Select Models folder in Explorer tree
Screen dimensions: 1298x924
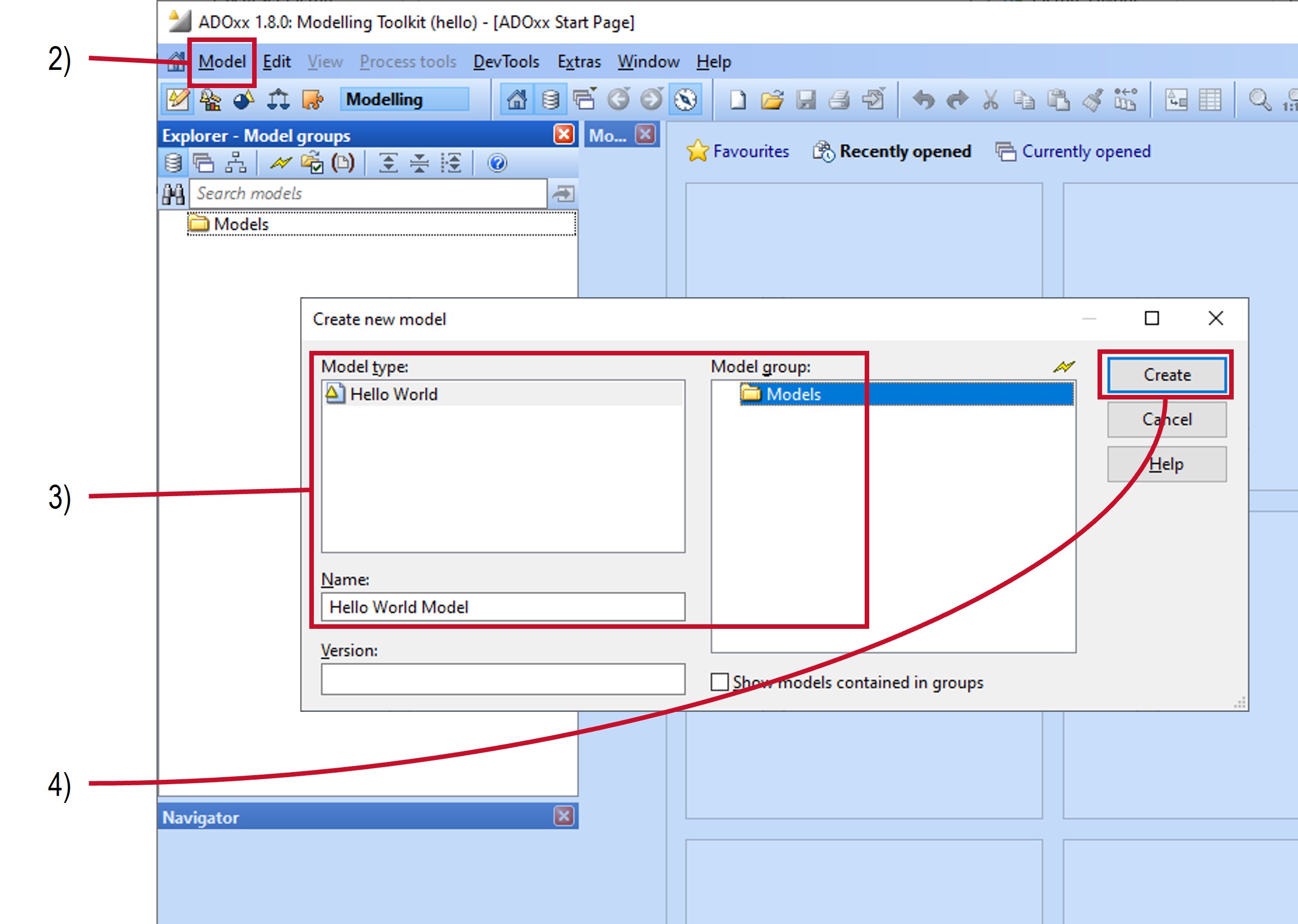(381, 224)
